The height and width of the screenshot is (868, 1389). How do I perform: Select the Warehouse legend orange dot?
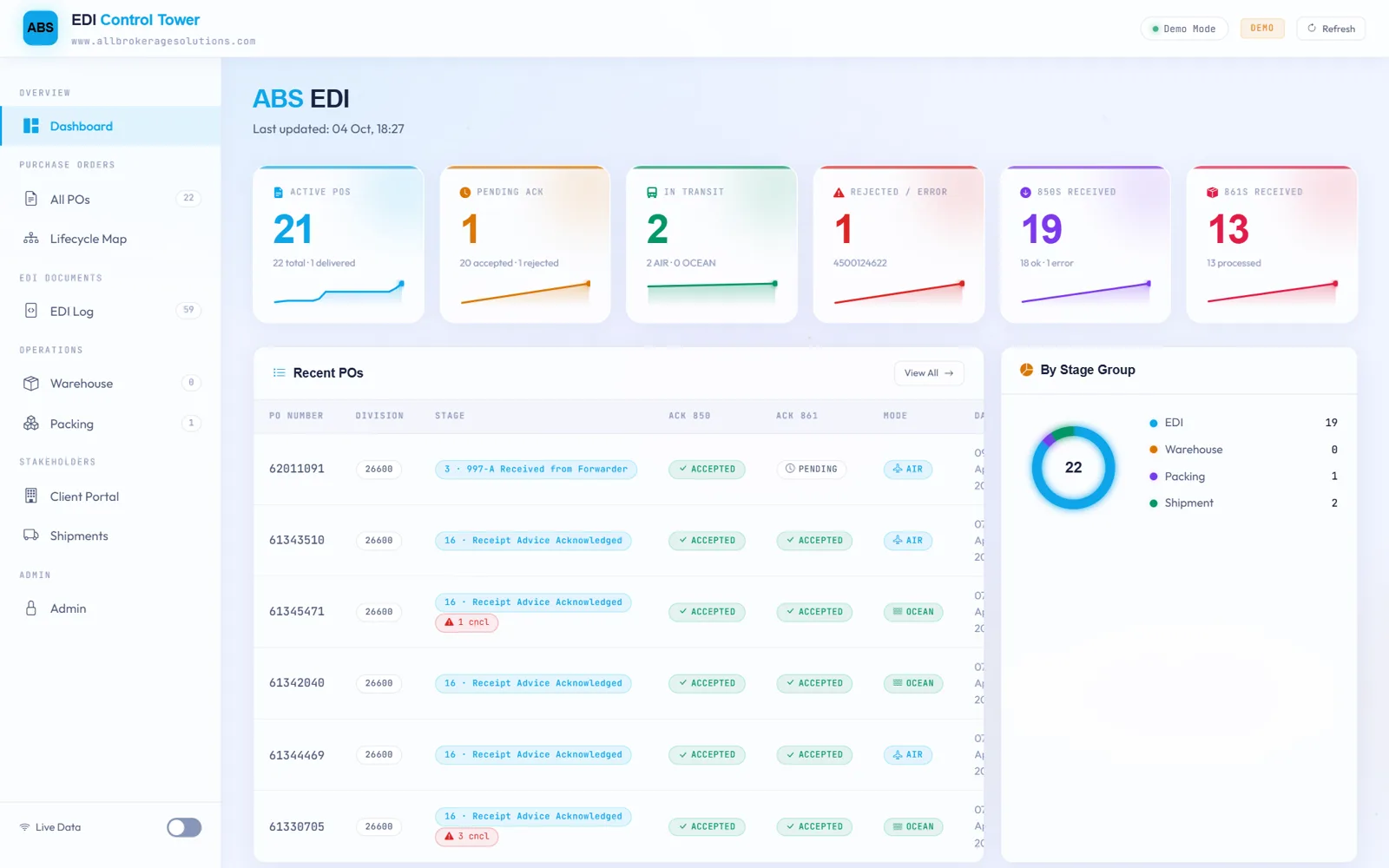(1153, 450)
